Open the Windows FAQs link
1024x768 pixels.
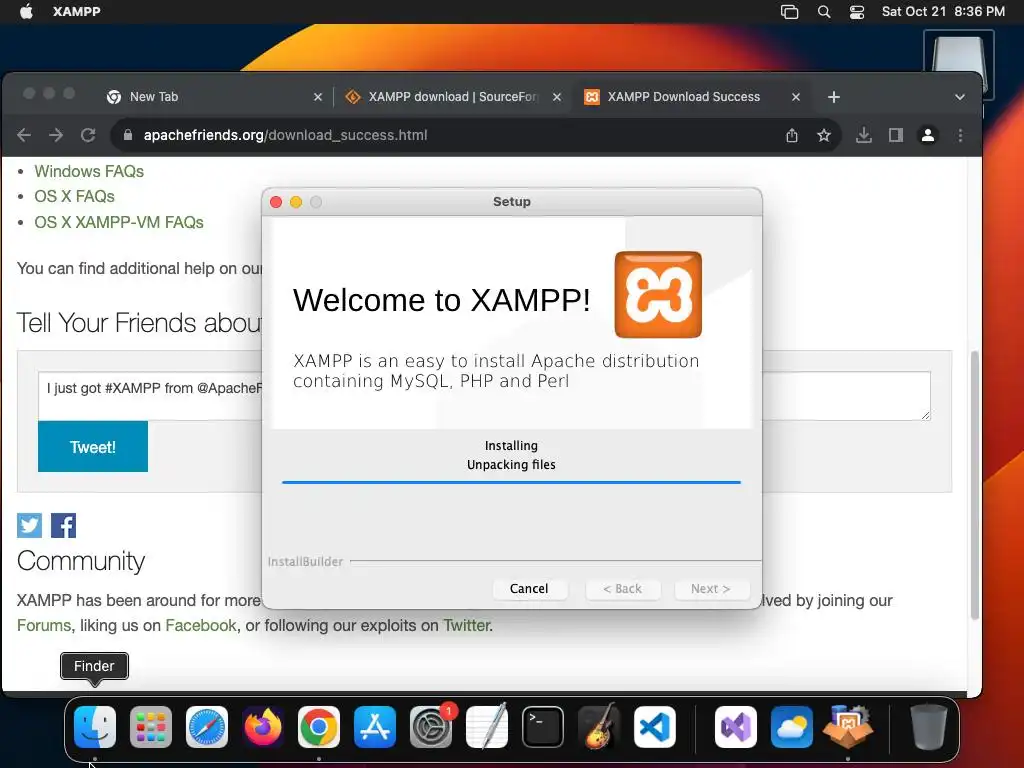89,171
